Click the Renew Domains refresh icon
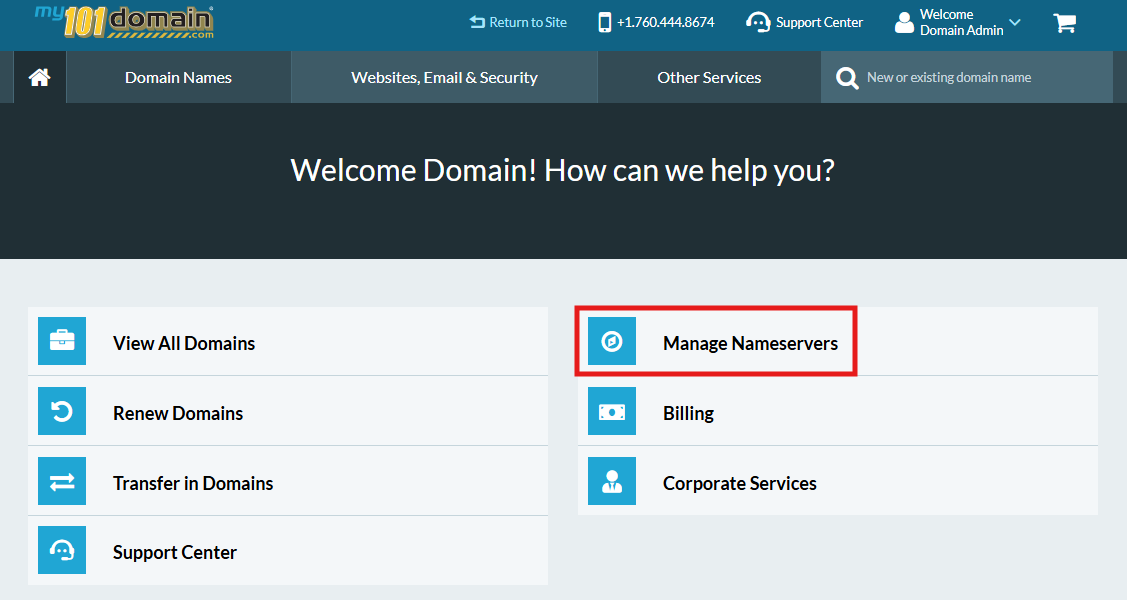Image resolution: width=1127 pixels, height=600 pixels. (x=62, y=412)
